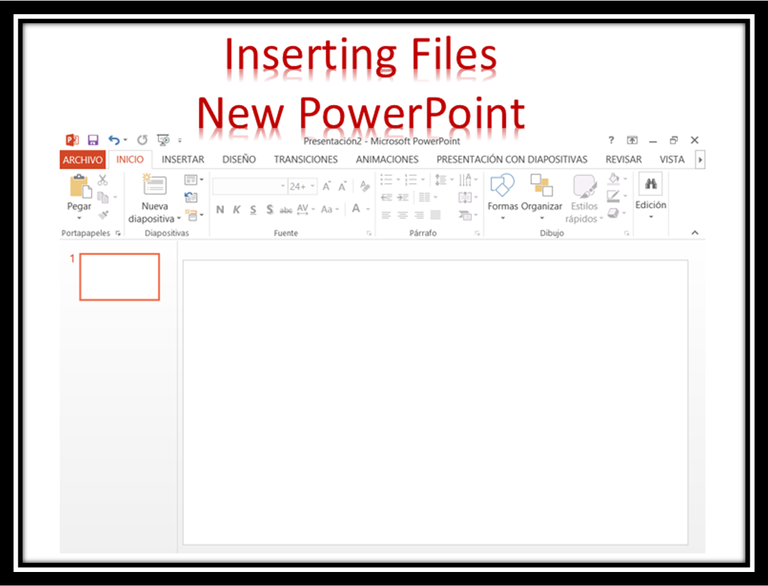Toggle italic K formatting

(x=237, y=210)
